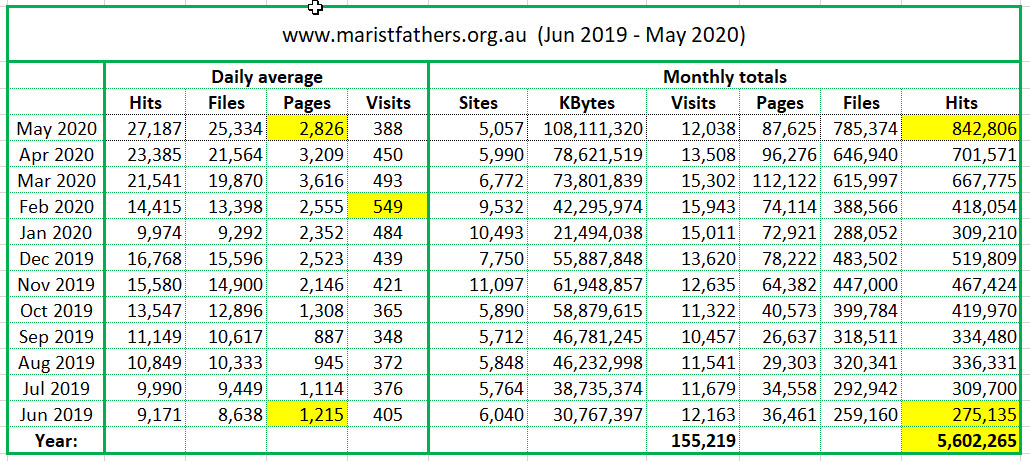Select the 'Daily average' header cell

[x=267, y=77]
